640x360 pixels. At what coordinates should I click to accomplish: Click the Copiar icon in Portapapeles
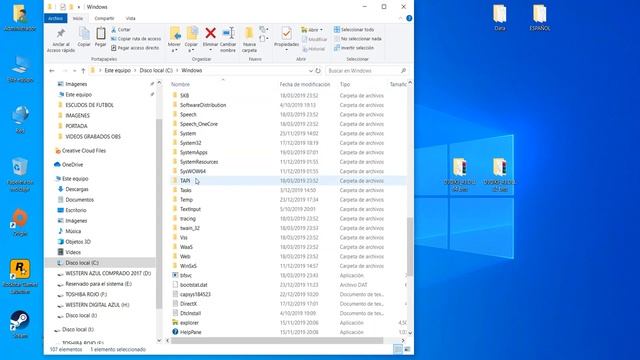coord(84,33)
